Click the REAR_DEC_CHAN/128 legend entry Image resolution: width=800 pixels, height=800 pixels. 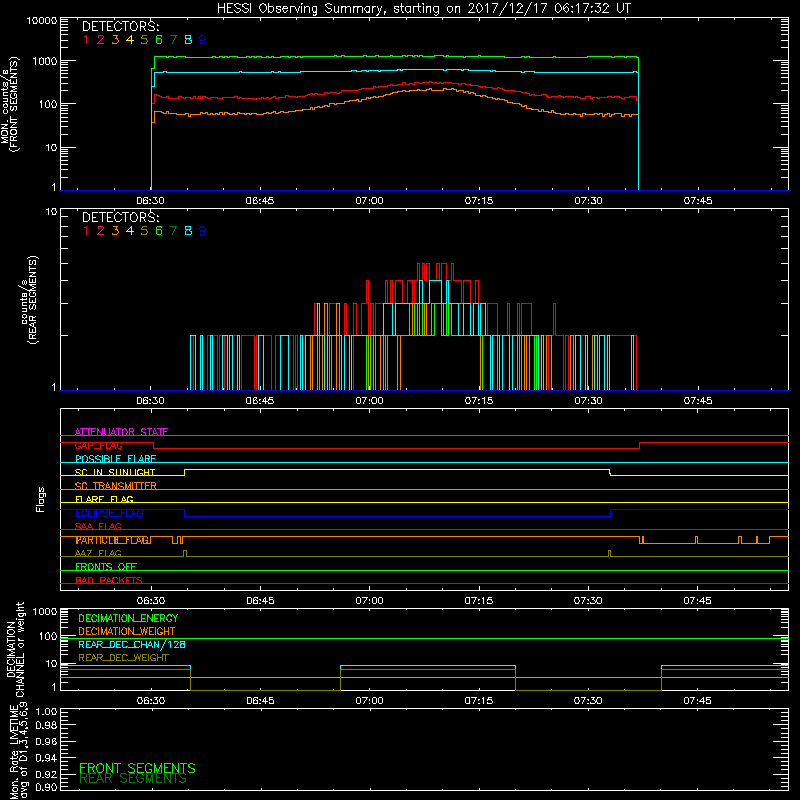coord(132,644)
